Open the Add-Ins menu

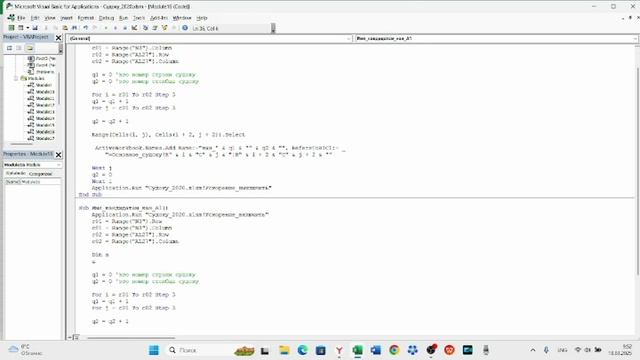[x=159, y=18]
